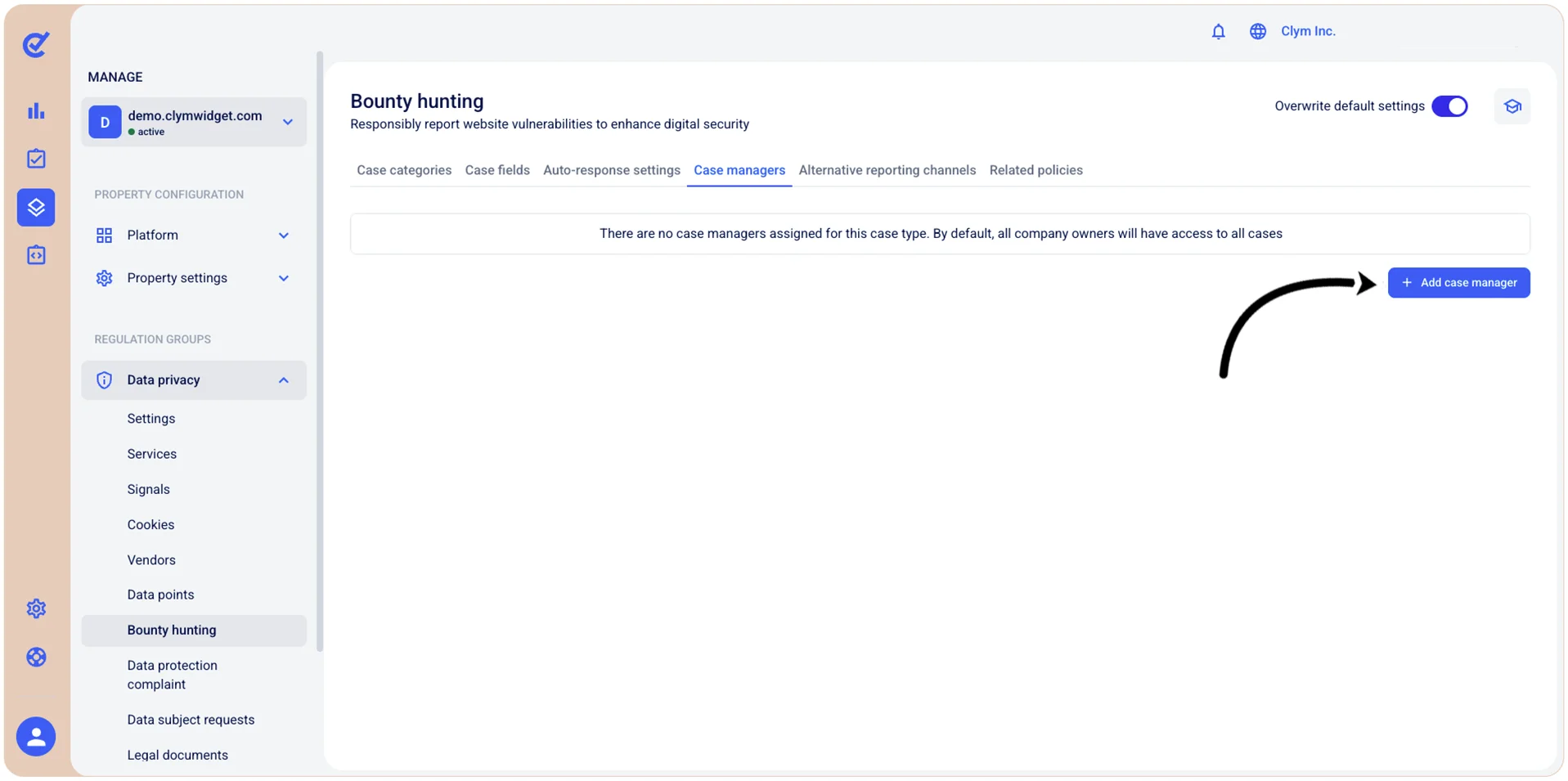Screen dimensions: 1568x781
Task: Toggle Overwrite default settings switch
Action: point(1449,106)
